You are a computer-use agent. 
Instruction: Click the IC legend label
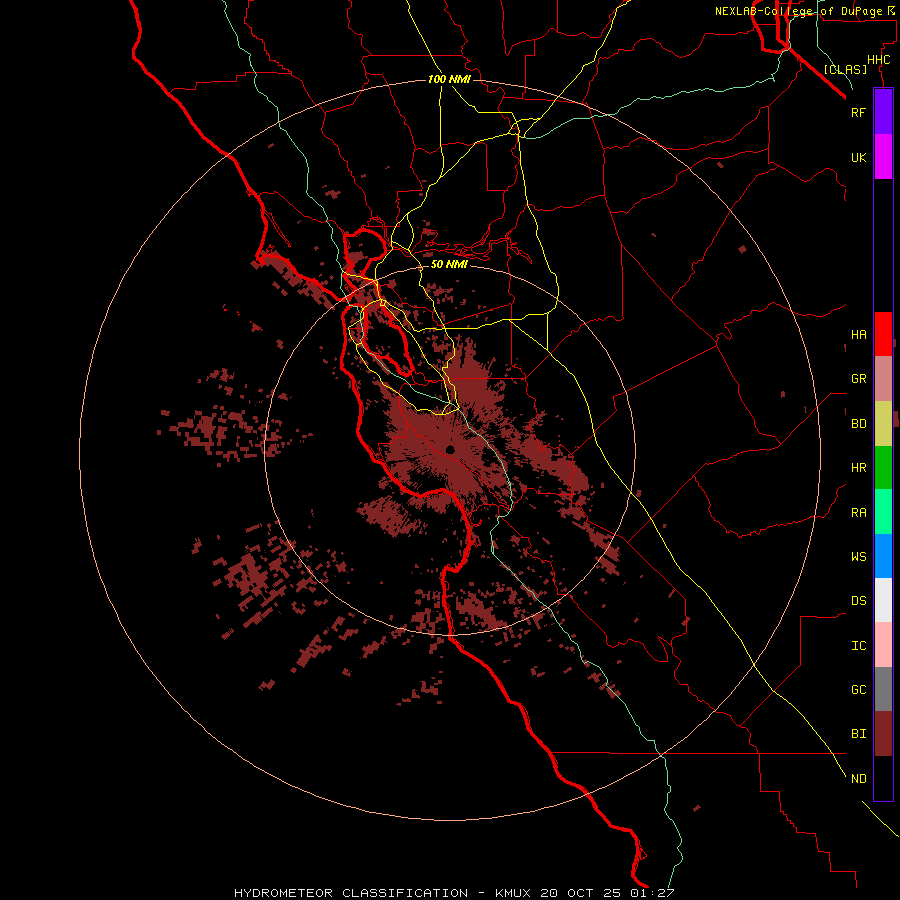click(858, 646)
